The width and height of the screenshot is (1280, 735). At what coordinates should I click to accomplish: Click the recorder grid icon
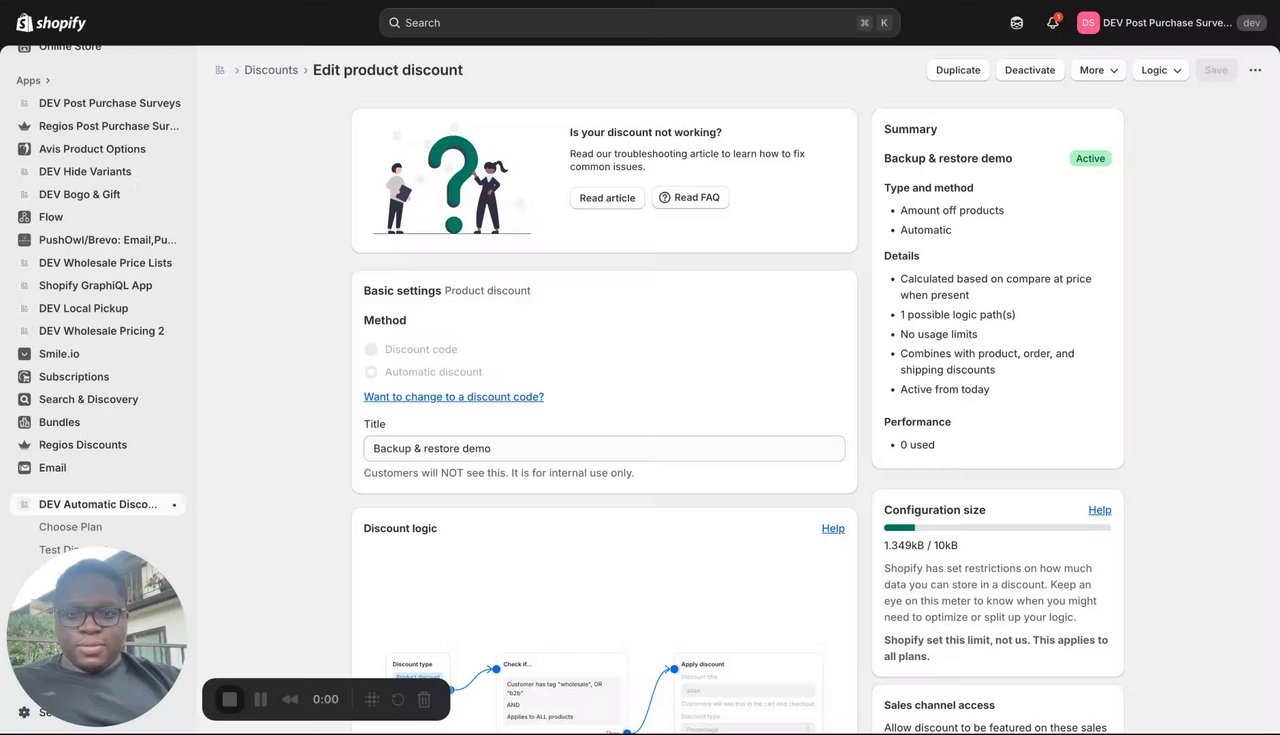click(x=372, y=699)
